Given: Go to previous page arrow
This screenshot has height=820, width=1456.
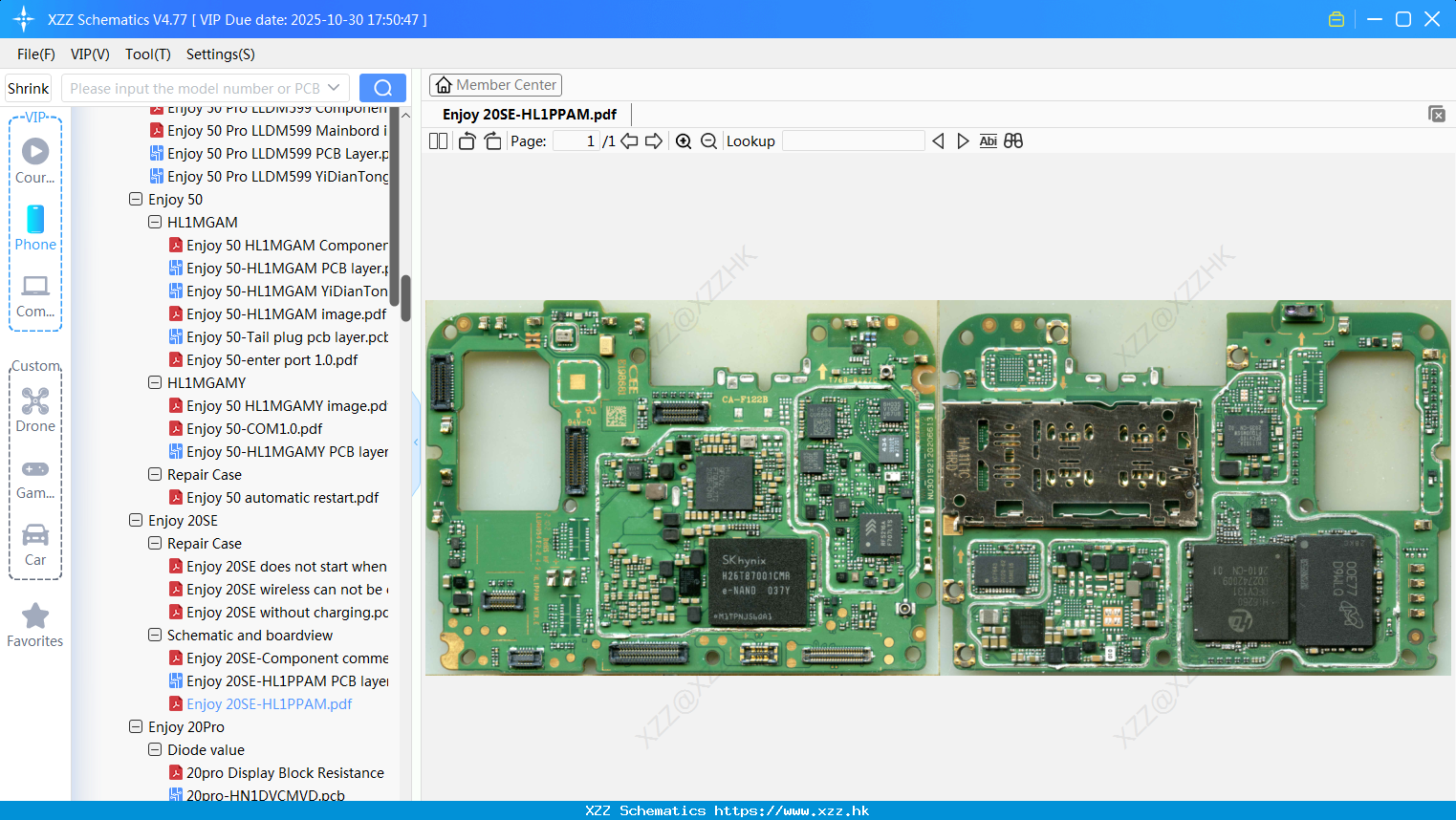Looking at the screenshot, I should 629,141.
